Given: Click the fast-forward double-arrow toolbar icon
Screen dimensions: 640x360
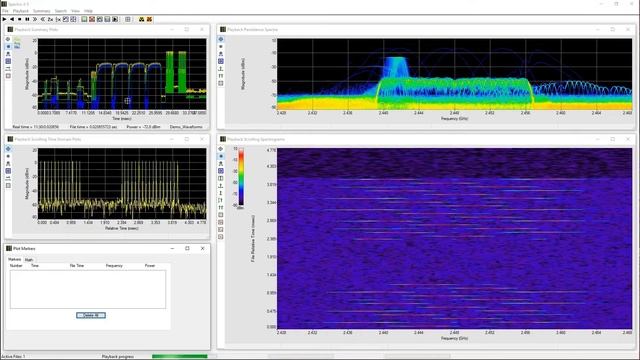Looking at the screenshot, I should (x=35, y=19).
